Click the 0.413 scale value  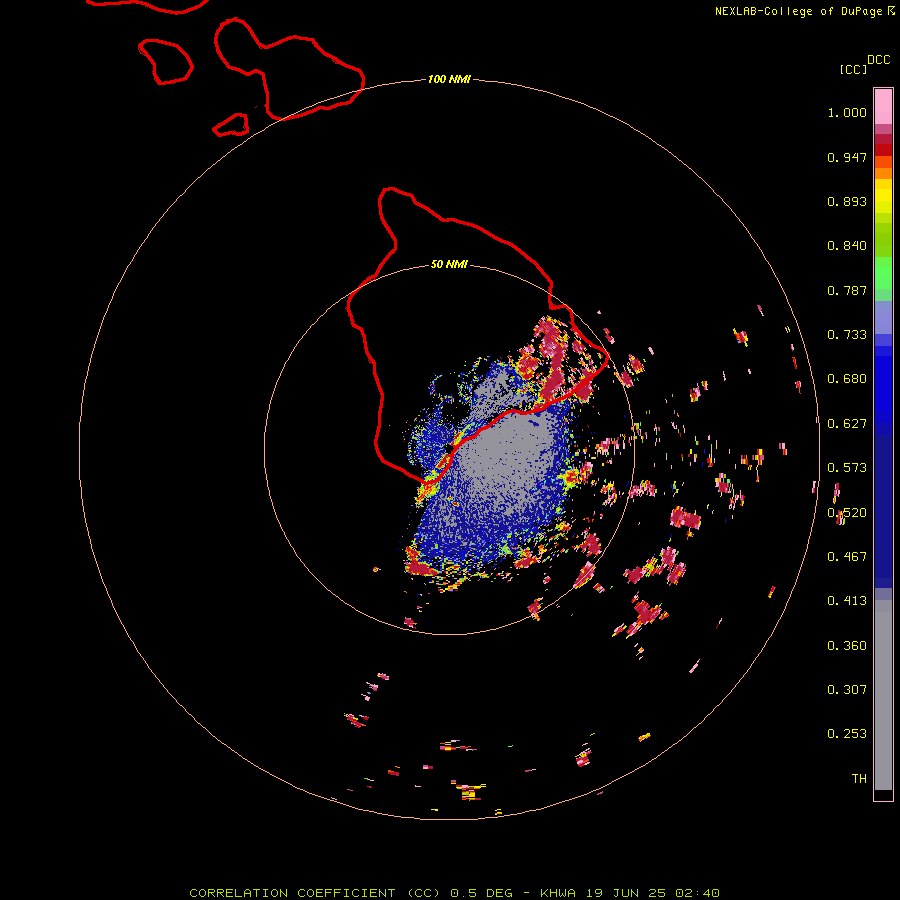[x=847, y=601]
